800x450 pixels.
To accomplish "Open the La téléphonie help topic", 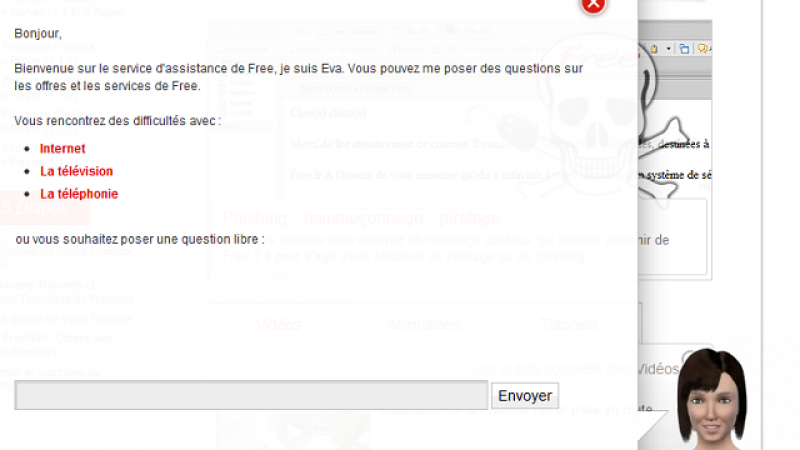I will point(79,194).
